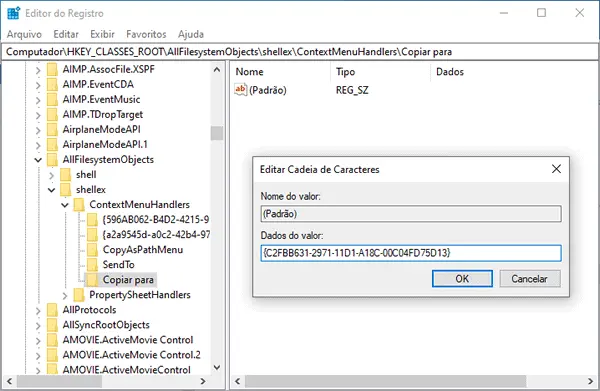The width and height of the screenshot is (600, 391).
Task: Collapse the ContextMenuHandlers key
Action: click(x=65, y=205)
